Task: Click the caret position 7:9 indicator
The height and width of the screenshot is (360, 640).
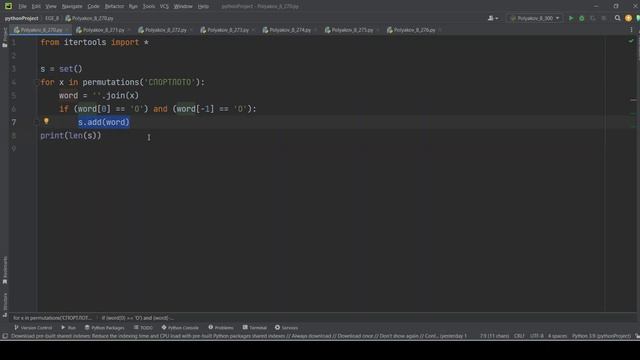Action: [x=495, y=336]
